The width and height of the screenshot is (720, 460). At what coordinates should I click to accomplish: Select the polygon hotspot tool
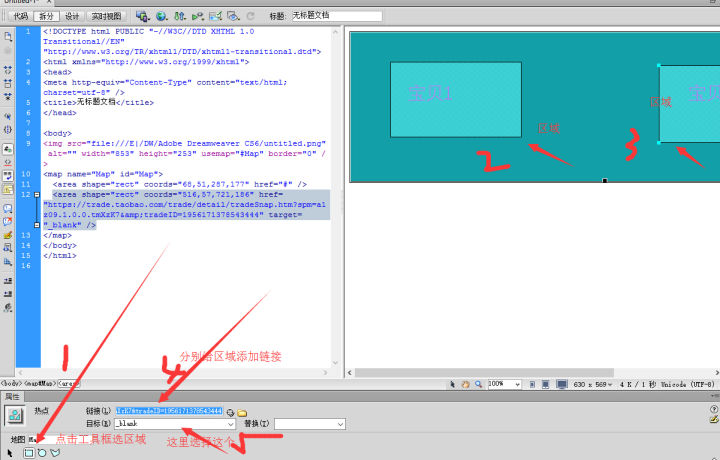click(54, 452)
